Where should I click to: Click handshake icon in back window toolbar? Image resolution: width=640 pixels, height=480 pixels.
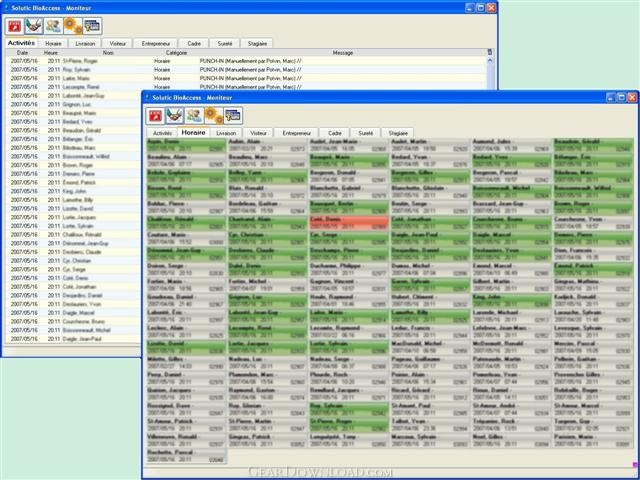pyautogui.click(x=34, y=26)
